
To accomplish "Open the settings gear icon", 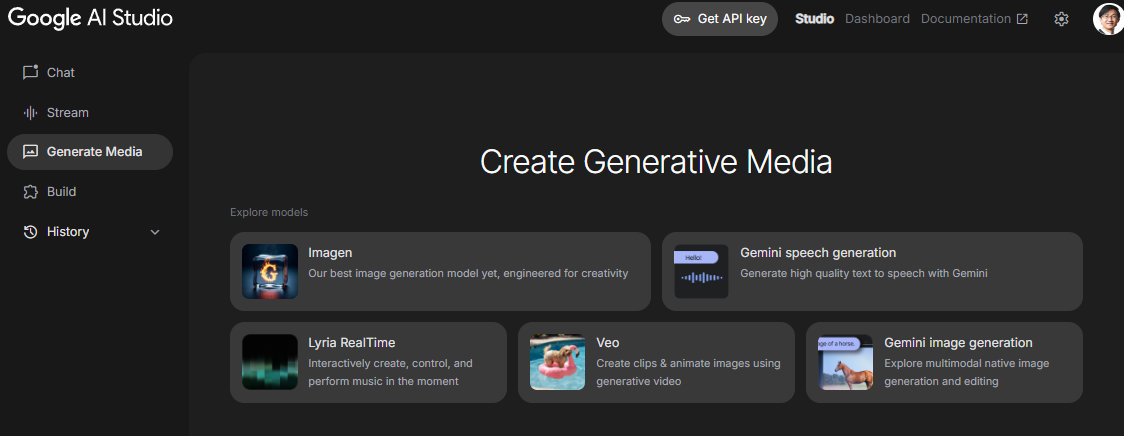I will tap(1061, 19).
